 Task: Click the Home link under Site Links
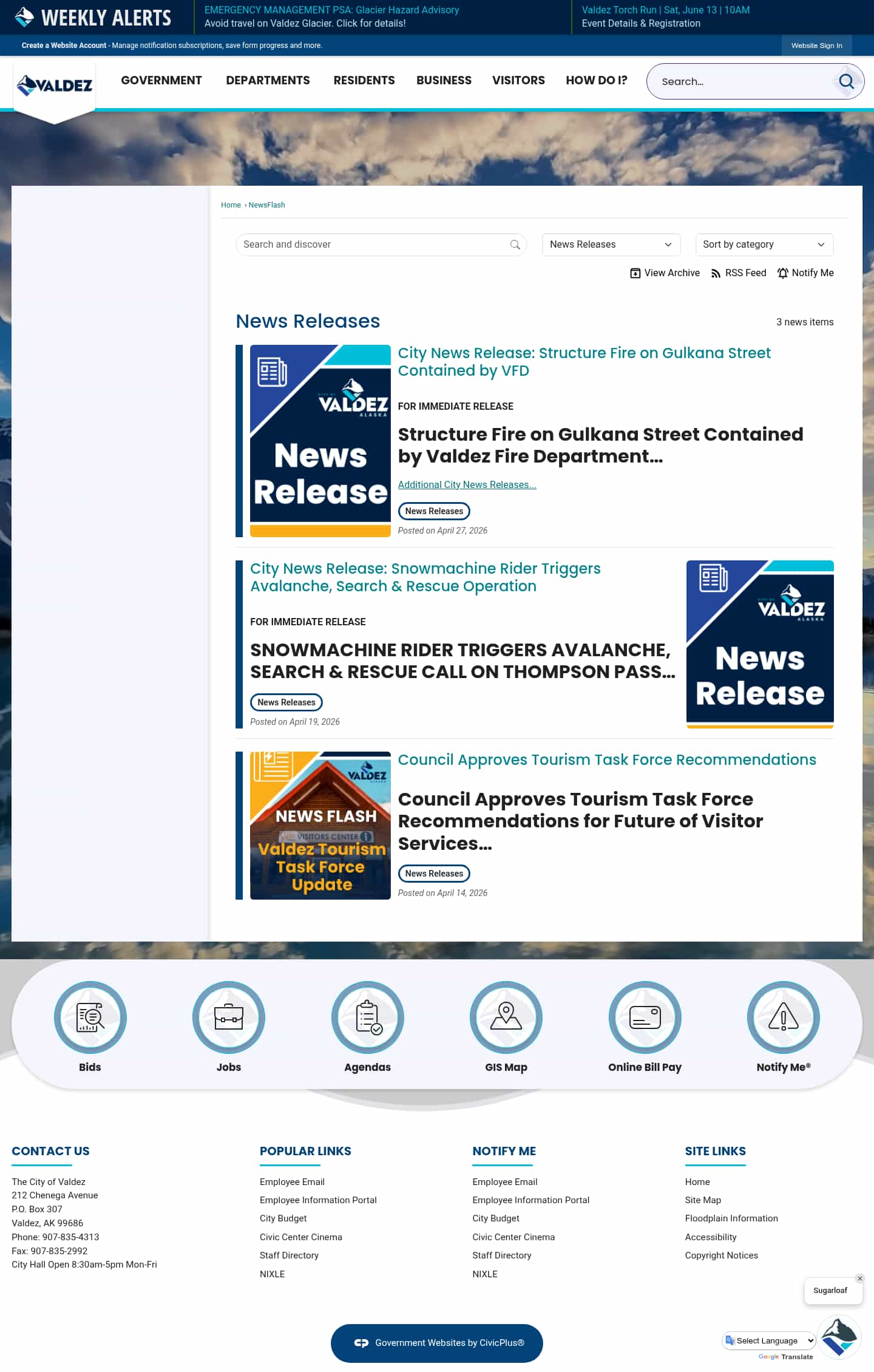[x=697, y=1182]
